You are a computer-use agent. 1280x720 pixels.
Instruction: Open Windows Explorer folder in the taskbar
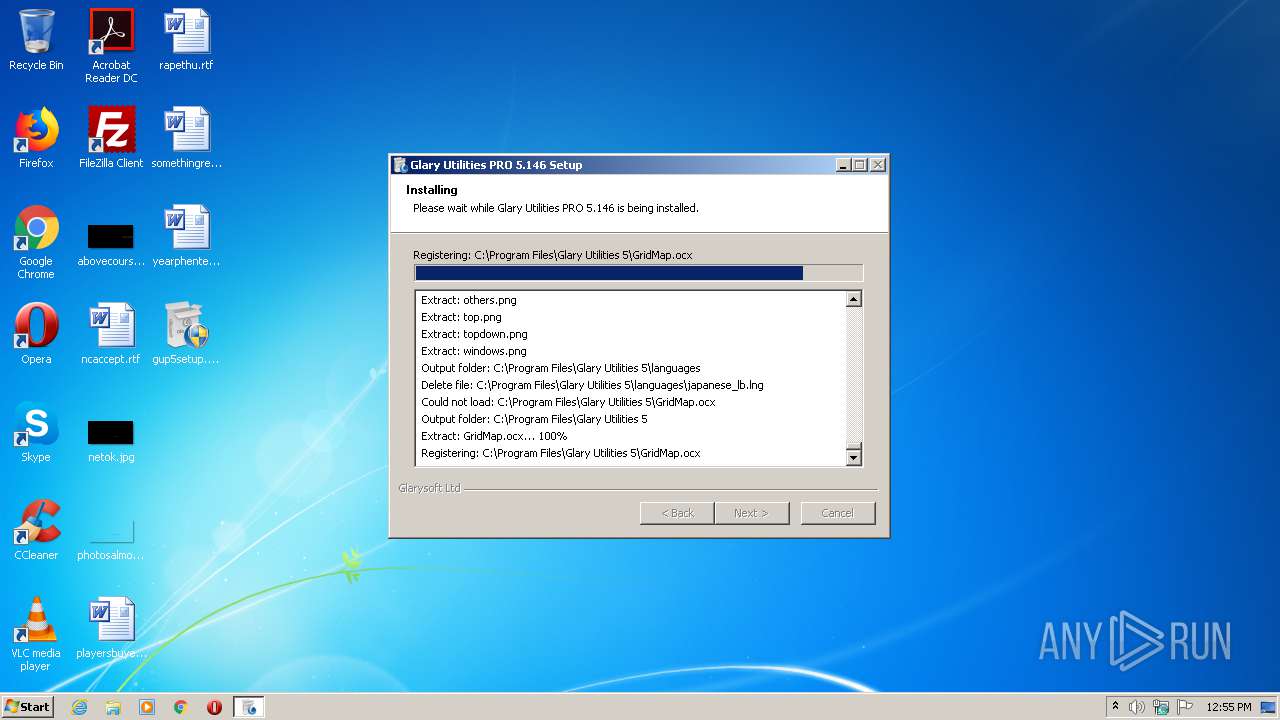(x=113, y=707)
